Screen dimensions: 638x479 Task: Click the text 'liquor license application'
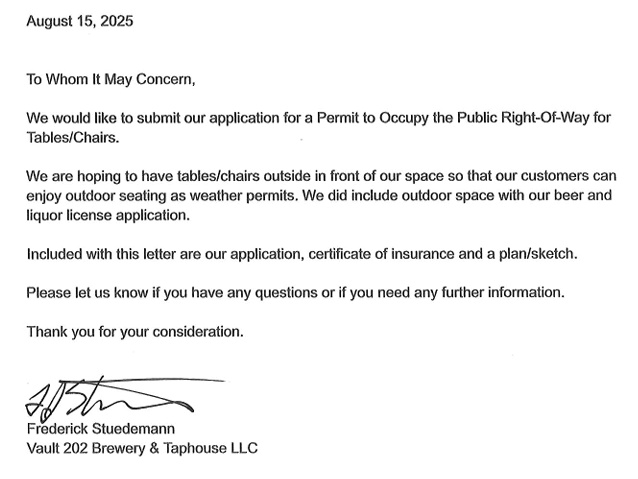[x=108, y=215]
